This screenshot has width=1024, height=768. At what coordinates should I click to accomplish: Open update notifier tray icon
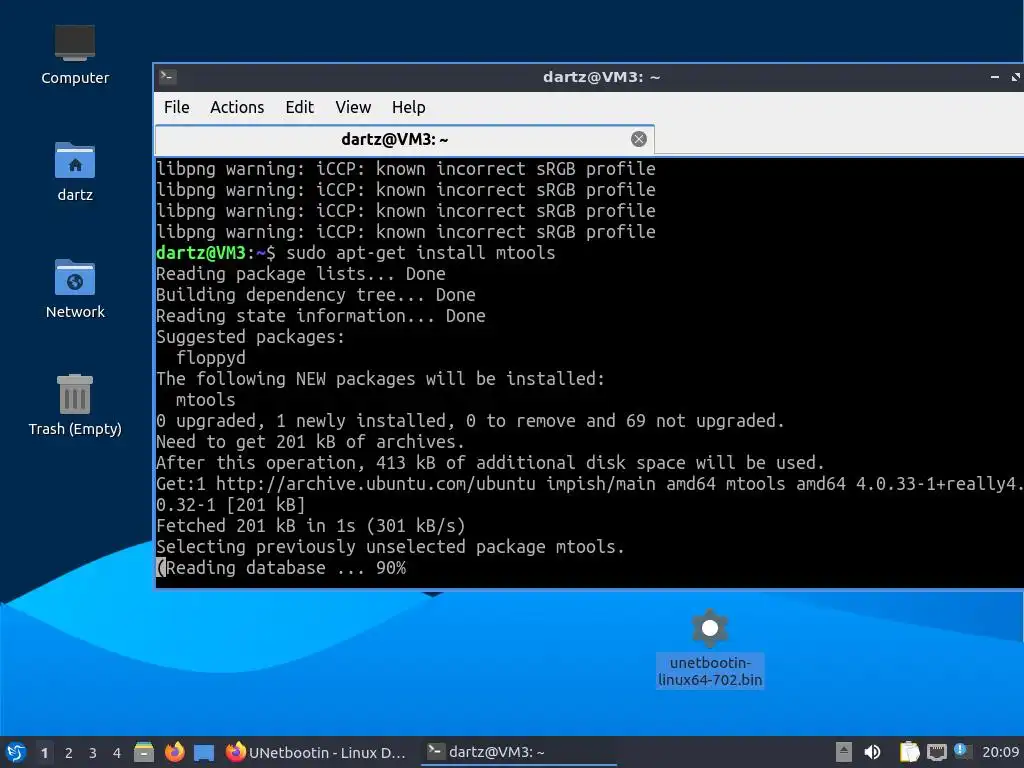tap(961, 751)
